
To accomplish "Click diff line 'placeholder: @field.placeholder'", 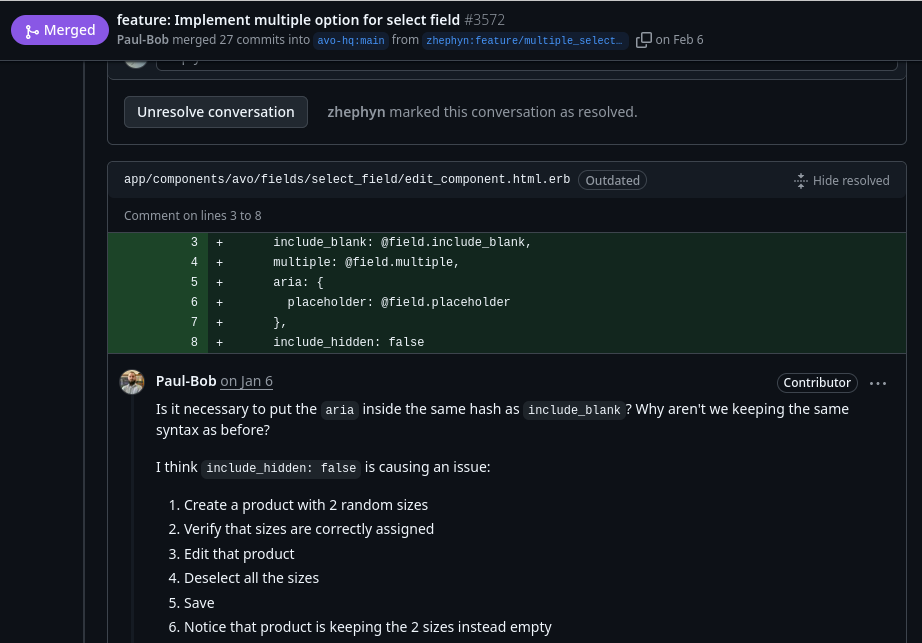I will pyautogui.click(x=399, y=302).
